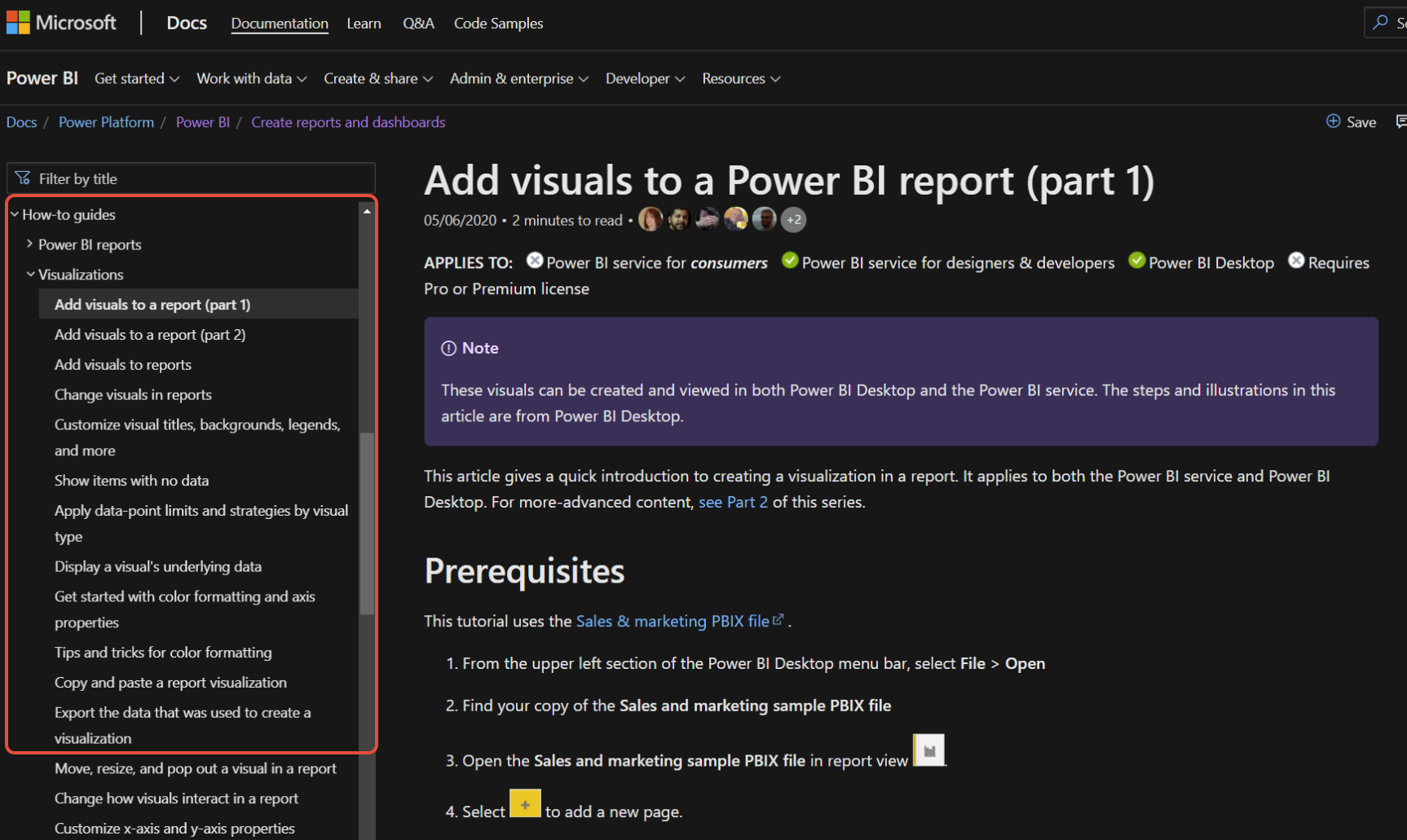Expand the Power BI reports tree node
The image size is (1407, 840).
(x=30, y=244)
